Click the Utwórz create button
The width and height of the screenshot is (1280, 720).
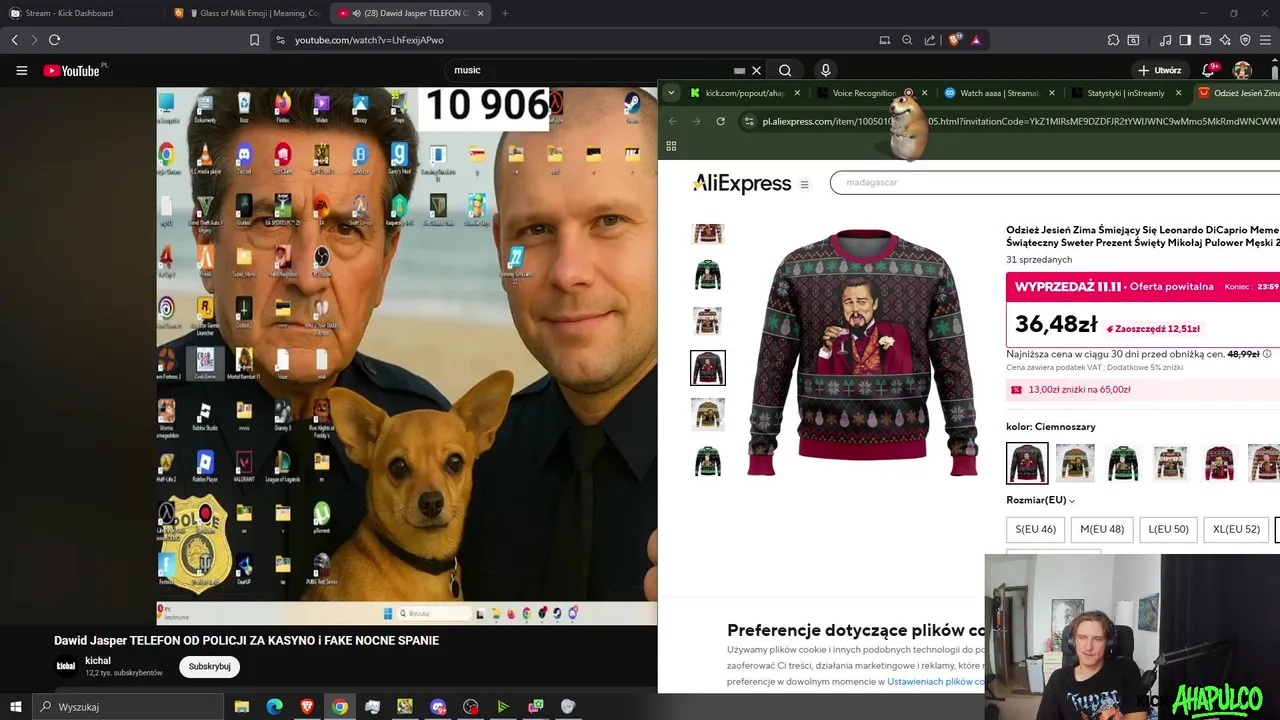1160,70
